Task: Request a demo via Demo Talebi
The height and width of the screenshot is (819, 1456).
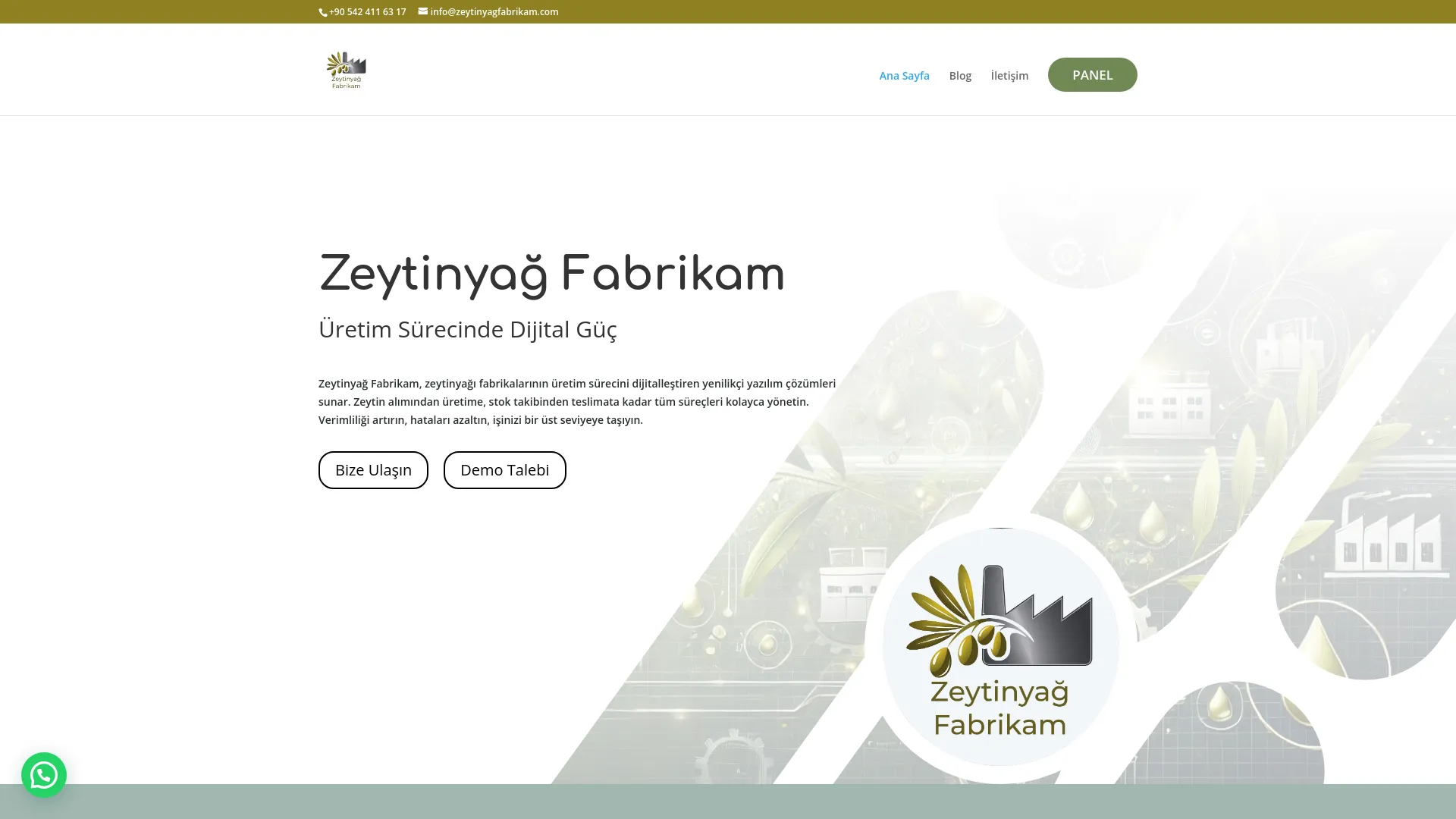Action: pyautogui.click(x=505, y=470)
